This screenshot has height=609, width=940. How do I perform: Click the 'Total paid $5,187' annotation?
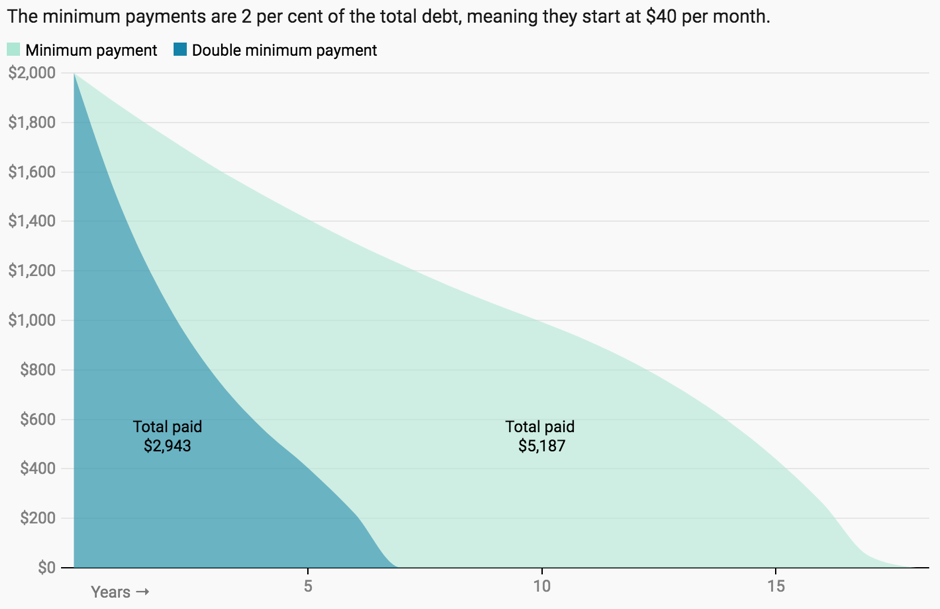click(x=540, y=437)
